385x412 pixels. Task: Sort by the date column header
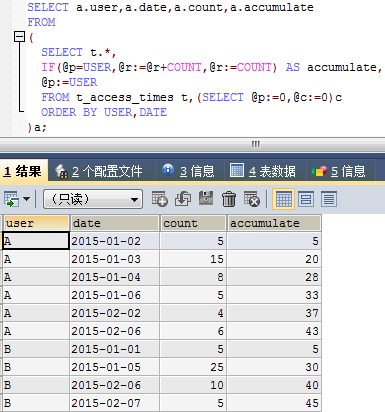[114, 223]
